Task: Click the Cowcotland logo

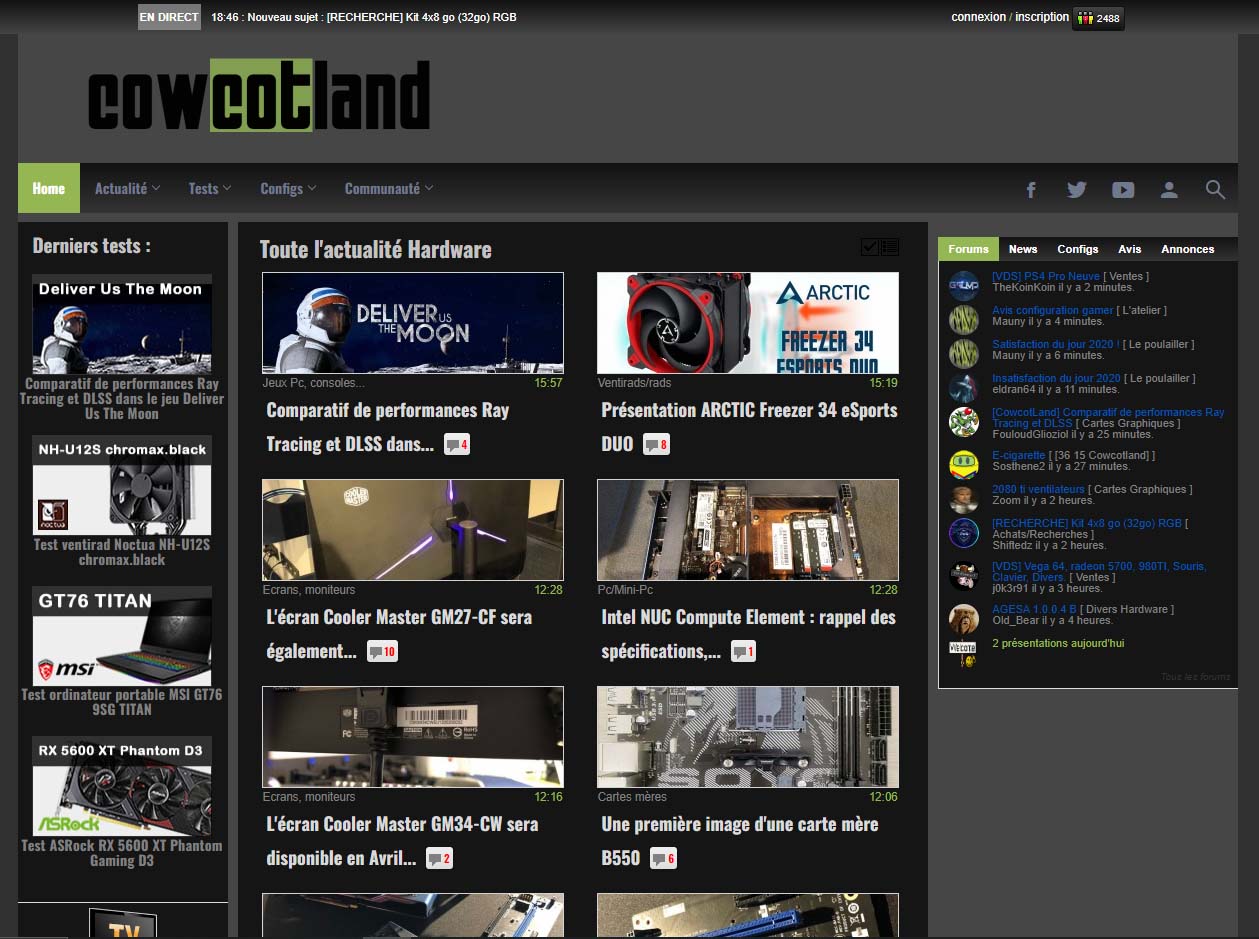Action: [x=259, y=96]
